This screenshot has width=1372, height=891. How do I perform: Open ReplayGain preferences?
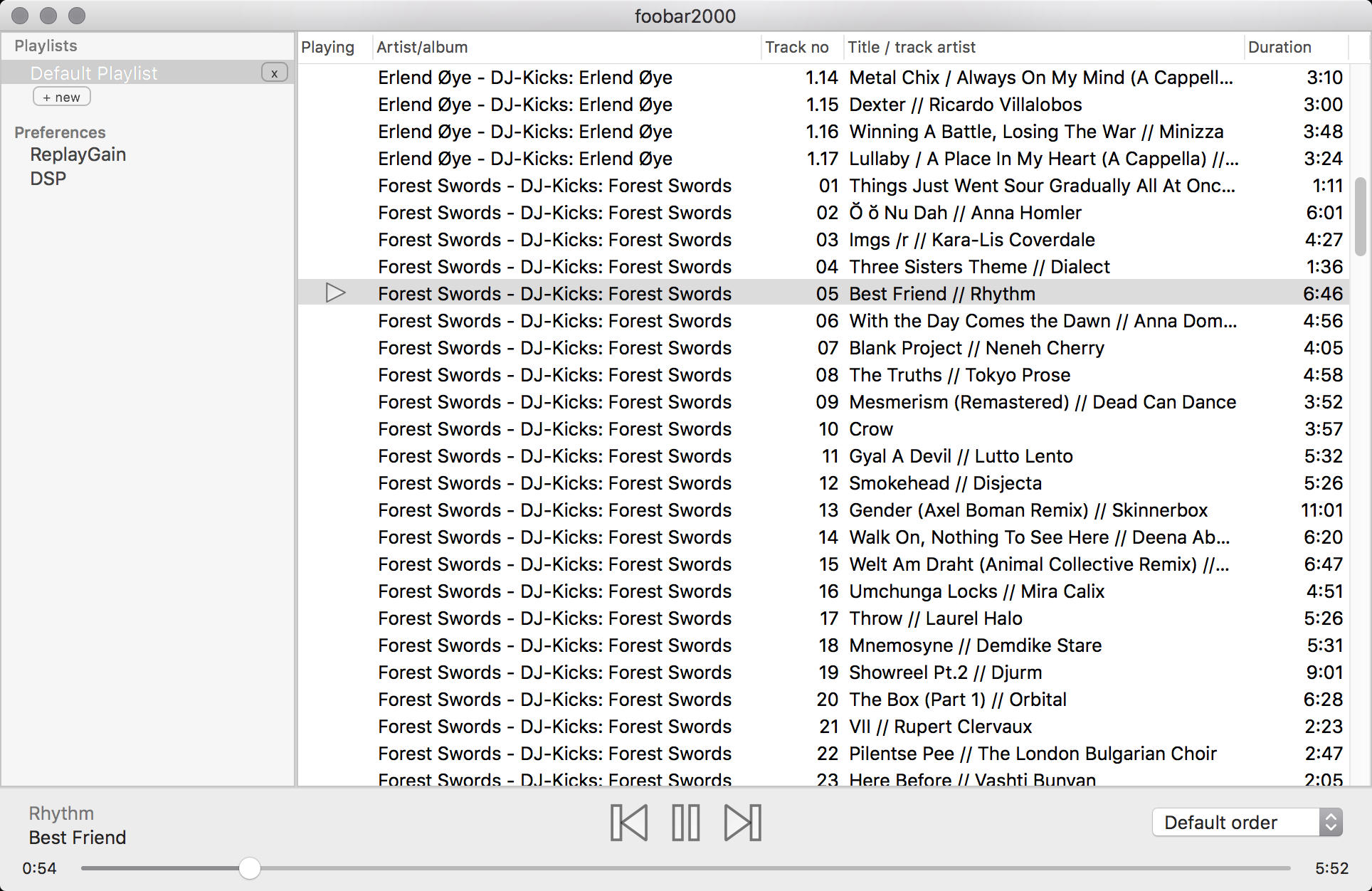click(x=78, y=154)
